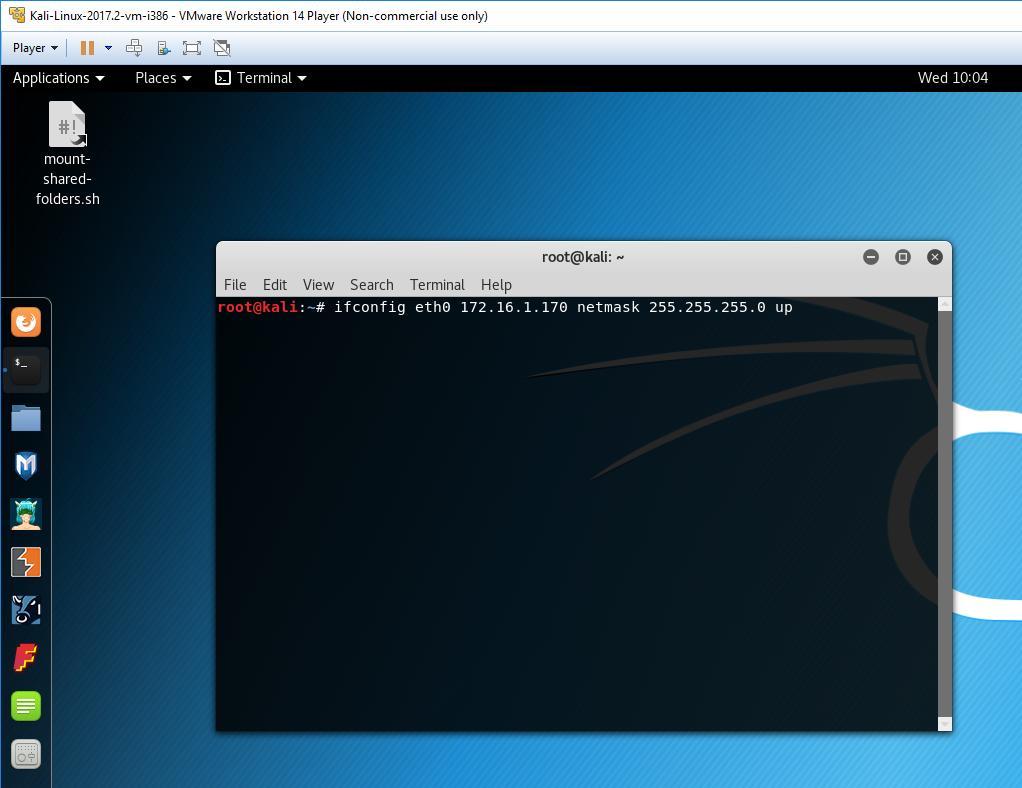Select the mount-shared-folders.sh desktop file
Screen dimensions: 1022x788
pos(67,154)
